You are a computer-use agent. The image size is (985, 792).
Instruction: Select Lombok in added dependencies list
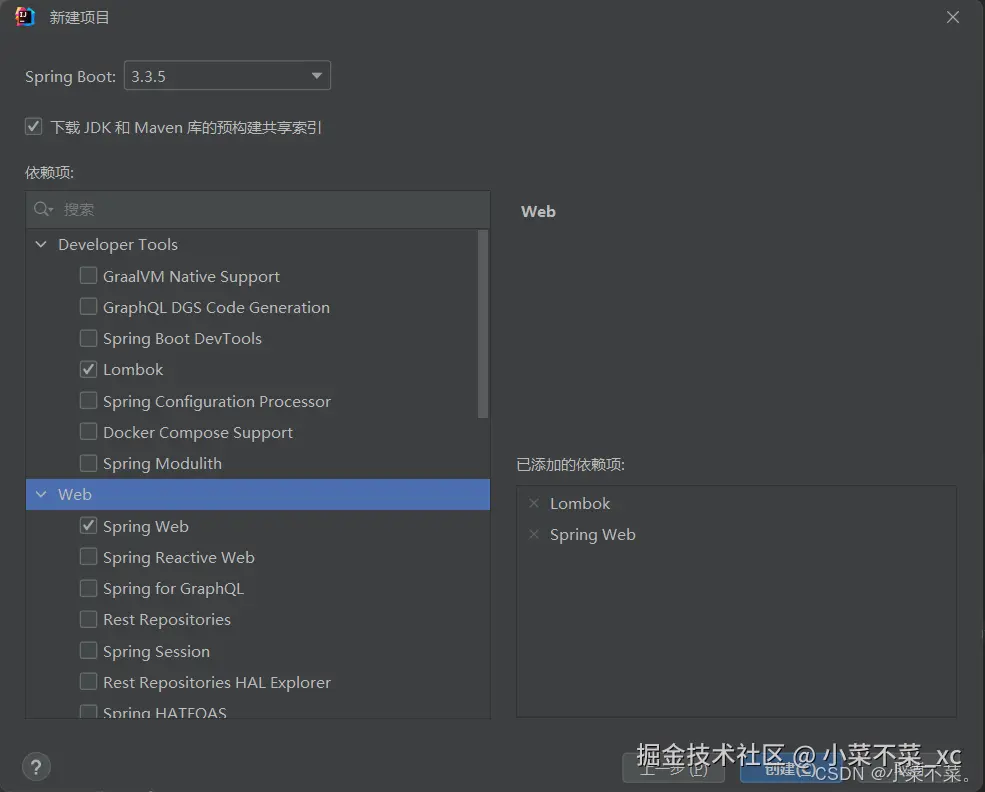coord(580,504)
